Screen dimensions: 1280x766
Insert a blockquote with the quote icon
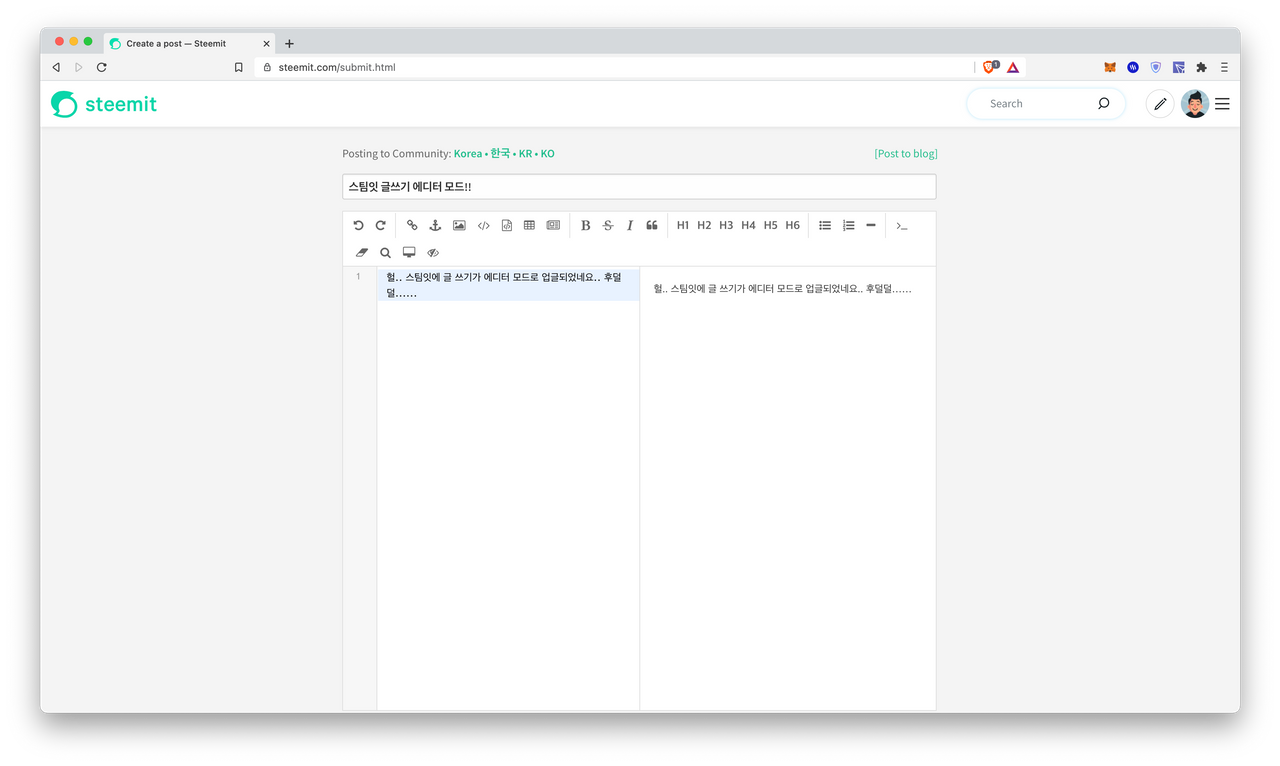click(x=652, y=226)
